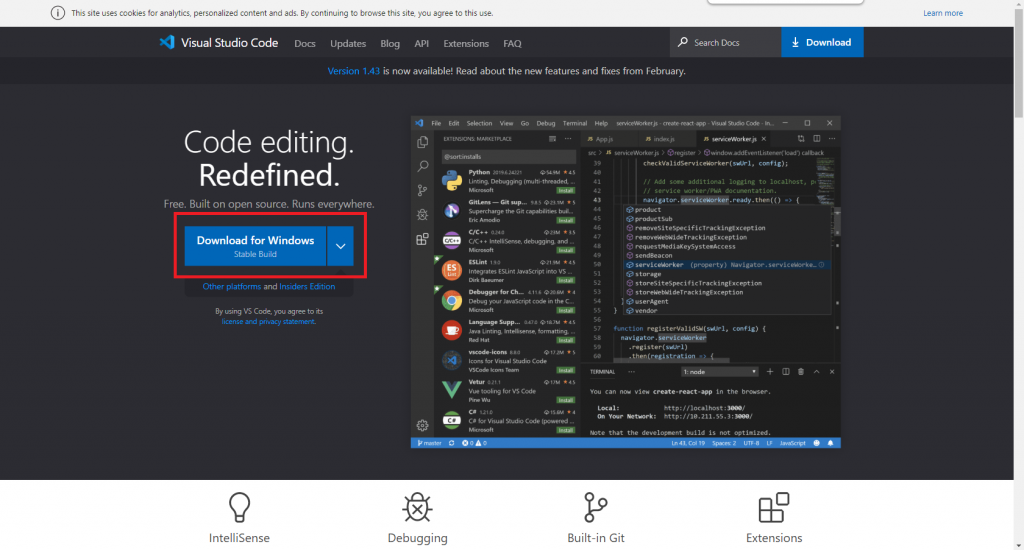This screenshot has width=1024, height=550.
Task: Open the license and privacy statement link
Action: [268, 321]
